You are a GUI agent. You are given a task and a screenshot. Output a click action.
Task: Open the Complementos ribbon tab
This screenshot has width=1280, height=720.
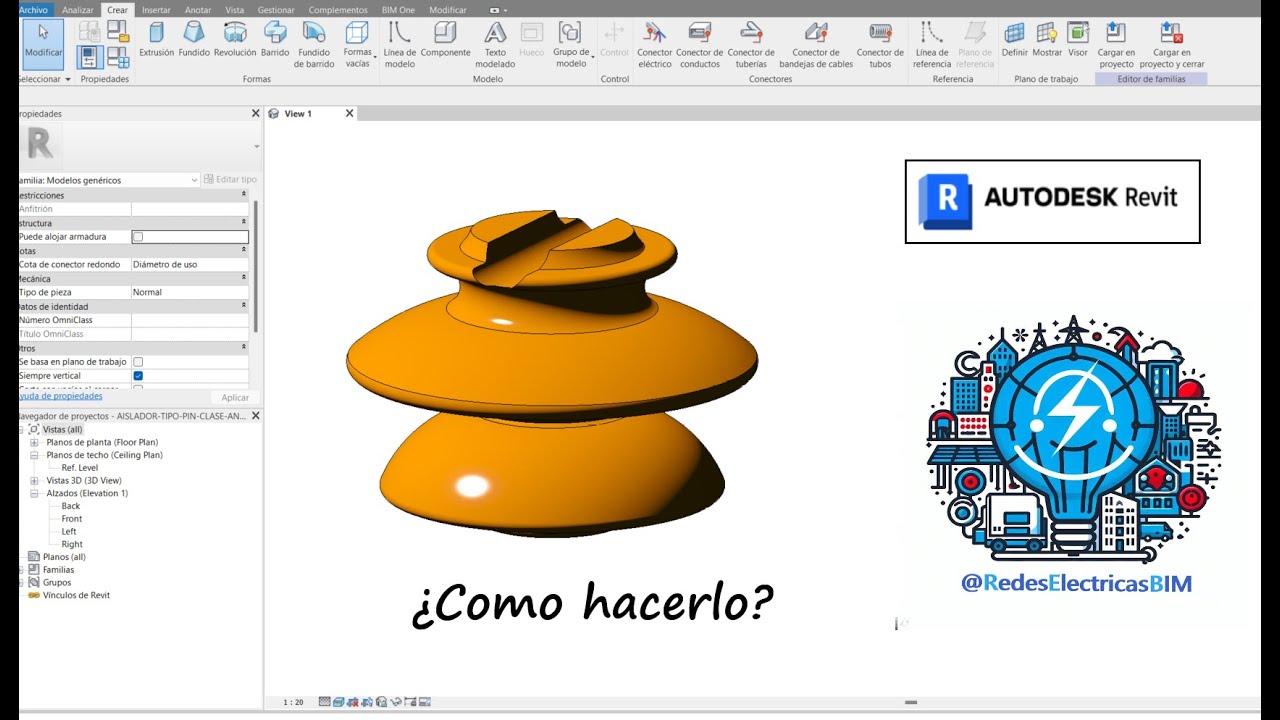338,10
